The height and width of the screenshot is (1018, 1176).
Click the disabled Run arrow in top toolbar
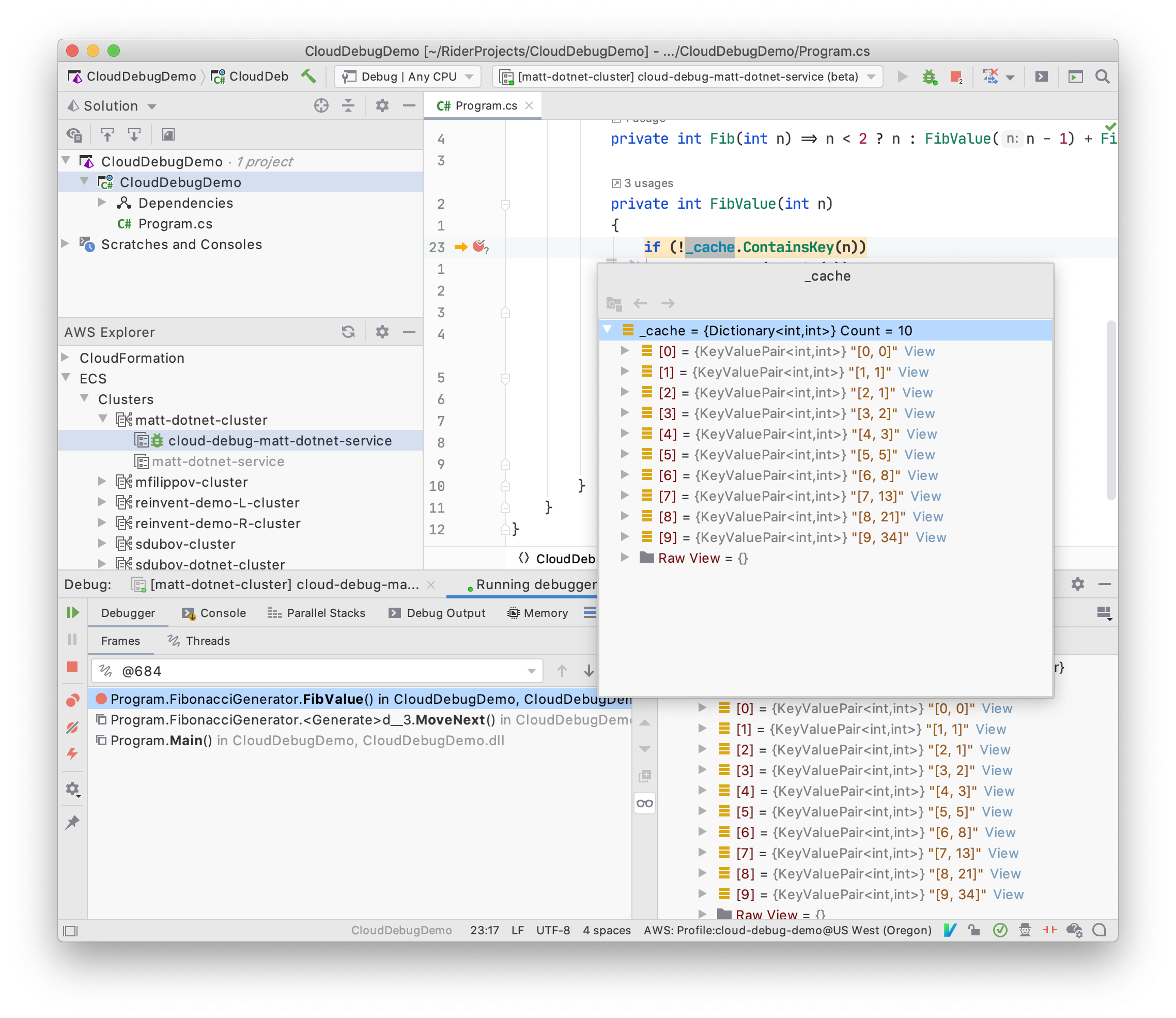click(902, 76)
